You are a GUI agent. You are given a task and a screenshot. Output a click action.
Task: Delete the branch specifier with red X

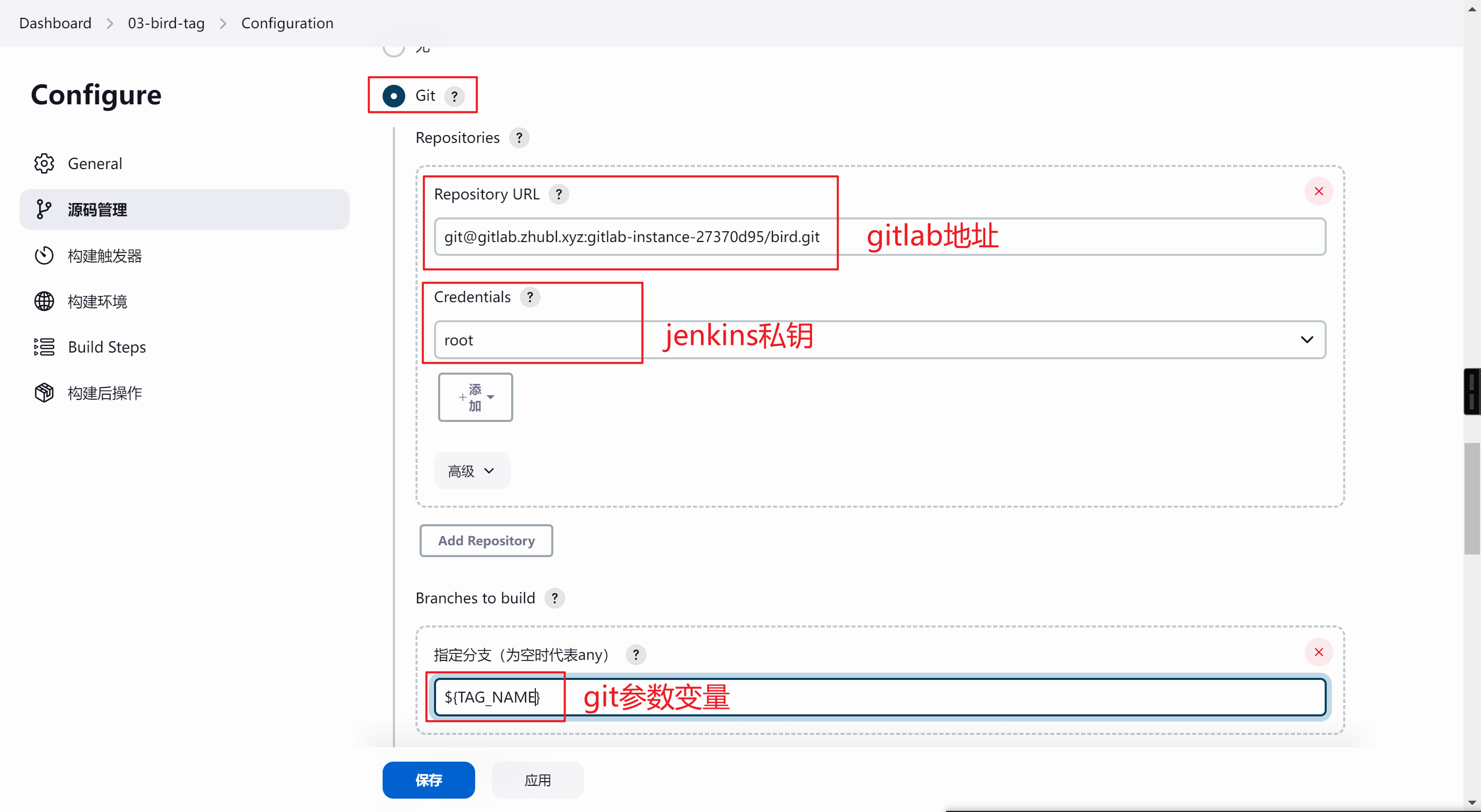[x=1319, y=652]
